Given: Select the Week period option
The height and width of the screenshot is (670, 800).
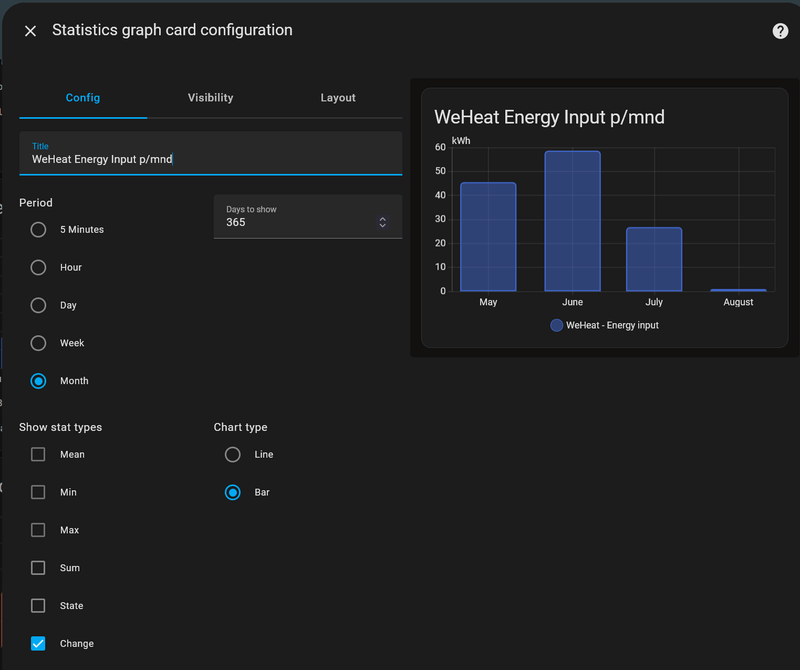Looking at the screenshot, I should (x=38, y=344).
